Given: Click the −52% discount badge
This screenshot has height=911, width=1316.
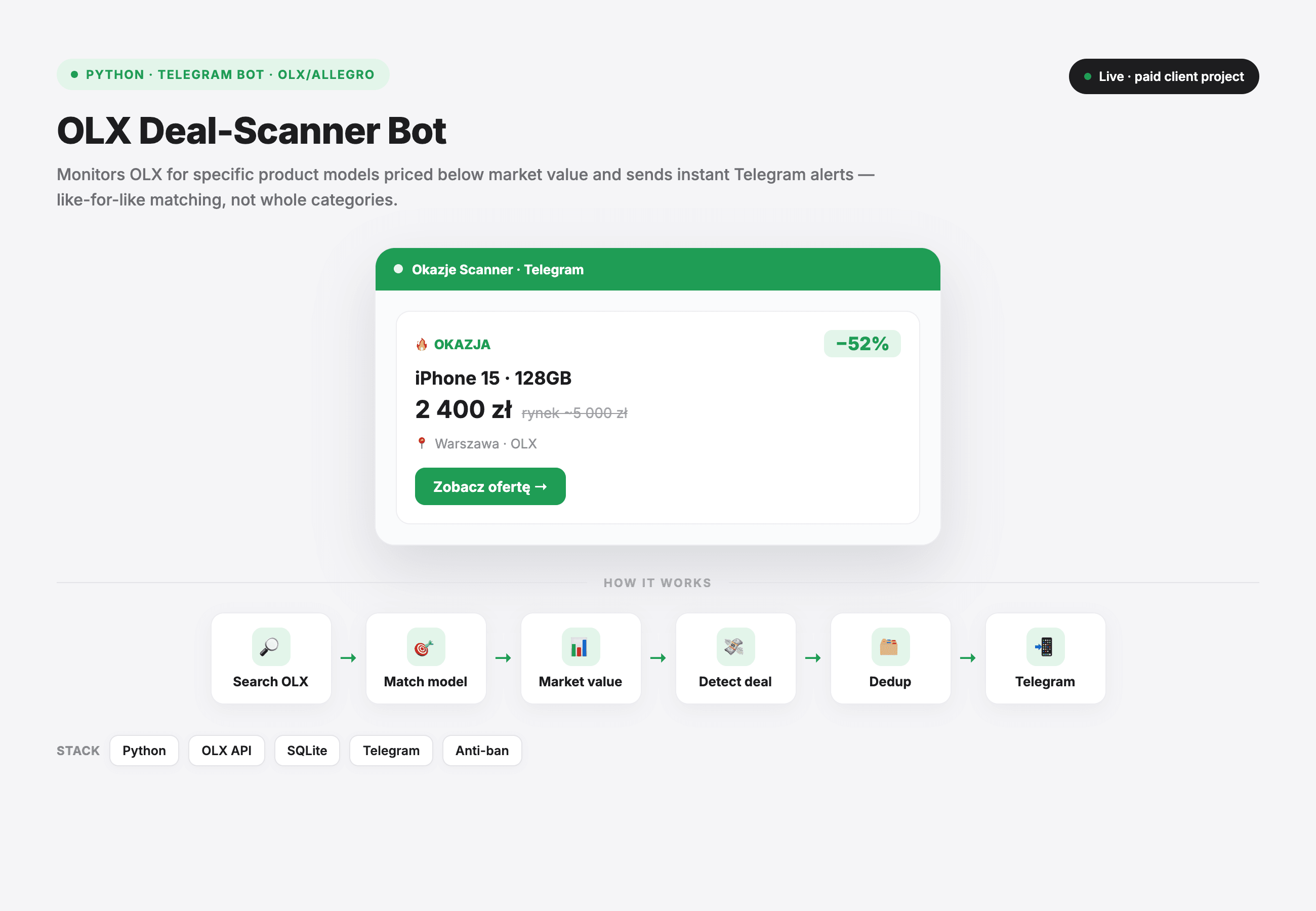Looking at the screenshot, I should click(x=862, y=344).
